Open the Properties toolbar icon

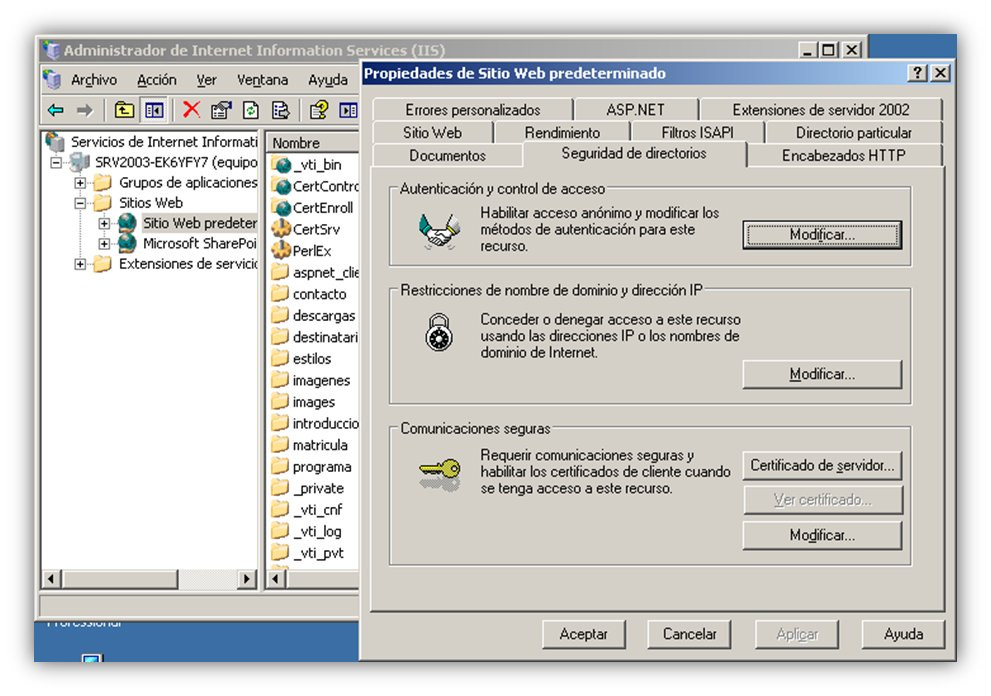(x=221, y=111)
